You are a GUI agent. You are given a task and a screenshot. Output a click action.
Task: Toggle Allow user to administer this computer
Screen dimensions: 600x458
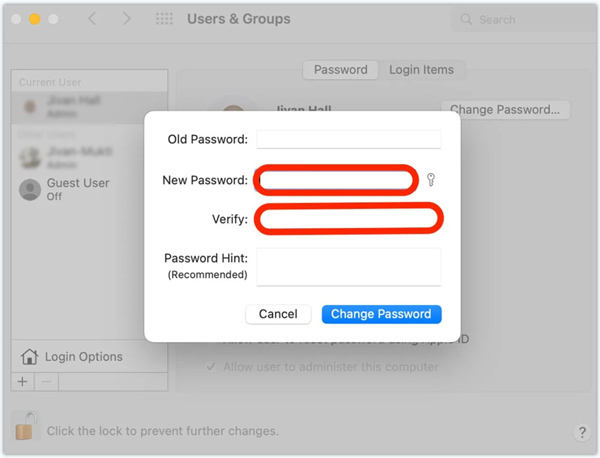[x=210, y=367]
